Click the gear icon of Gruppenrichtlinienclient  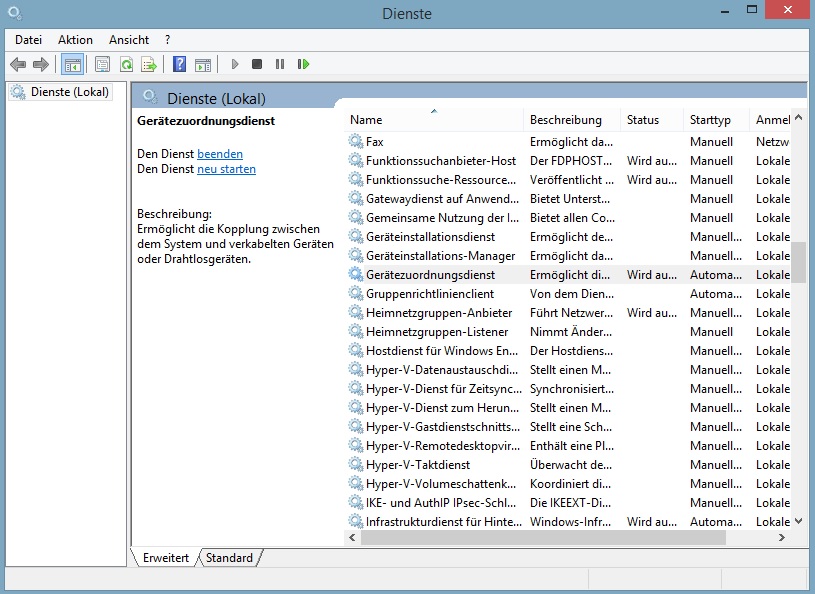point(356,294)
